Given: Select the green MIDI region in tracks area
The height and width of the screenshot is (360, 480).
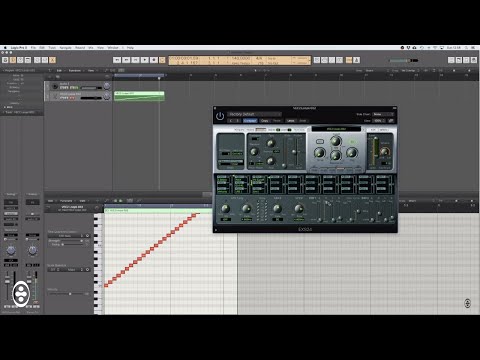Looking at the screenshot, I should 139,96.
